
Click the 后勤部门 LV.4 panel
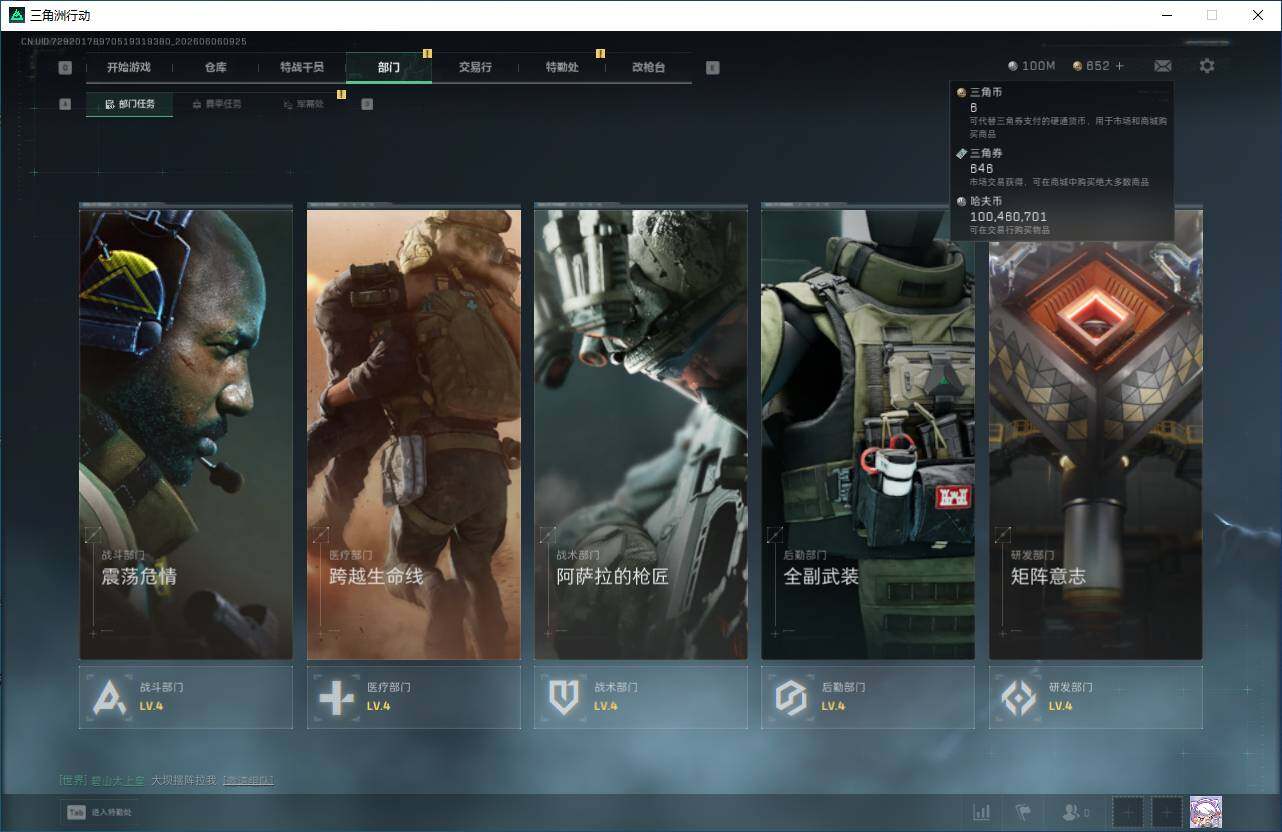[x=868, y=697]
